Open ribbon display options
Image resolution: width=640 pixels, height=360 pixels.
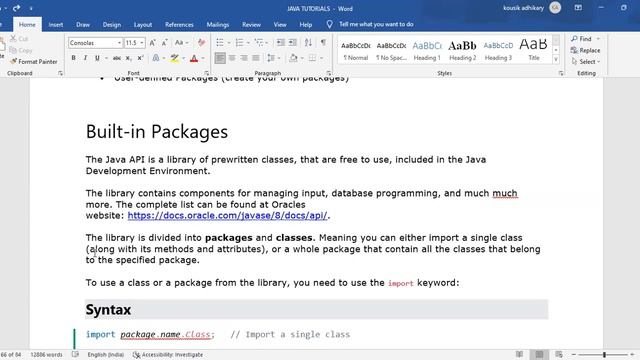click(578, 8)
